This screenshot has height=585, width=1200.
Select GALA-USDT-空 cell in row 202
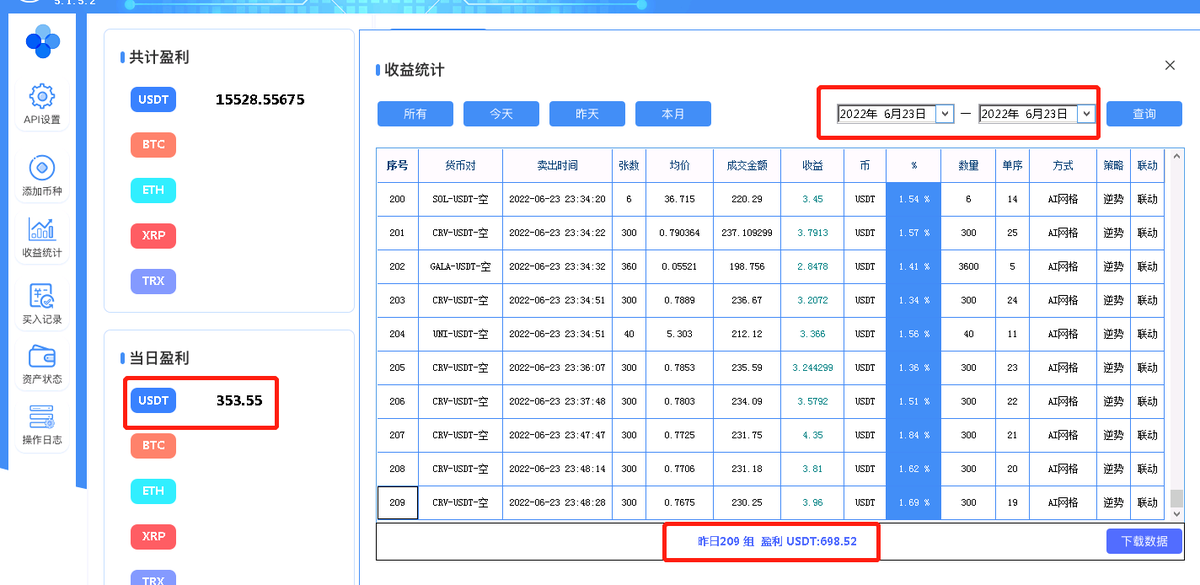460,267
